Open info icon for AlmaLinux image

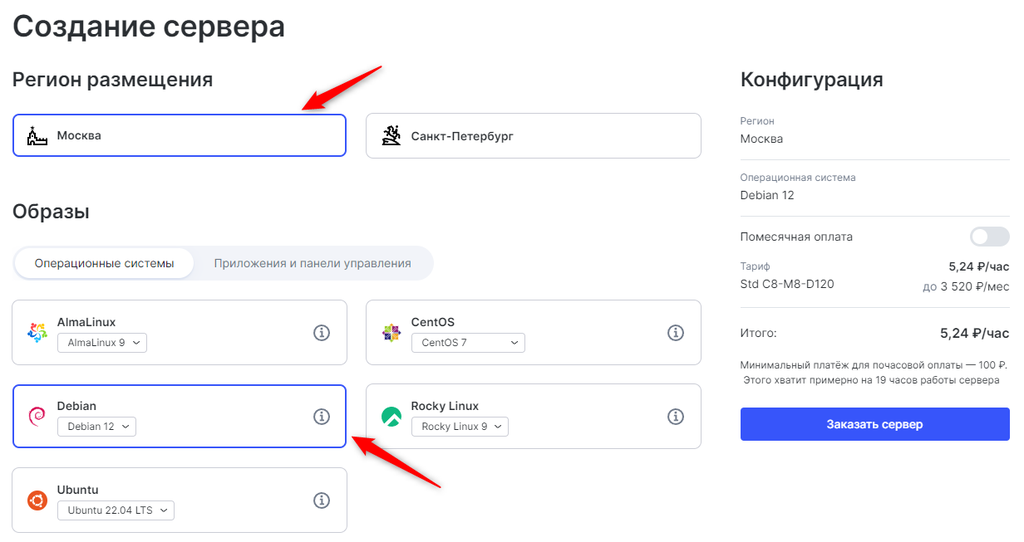(x=321, y=332)
